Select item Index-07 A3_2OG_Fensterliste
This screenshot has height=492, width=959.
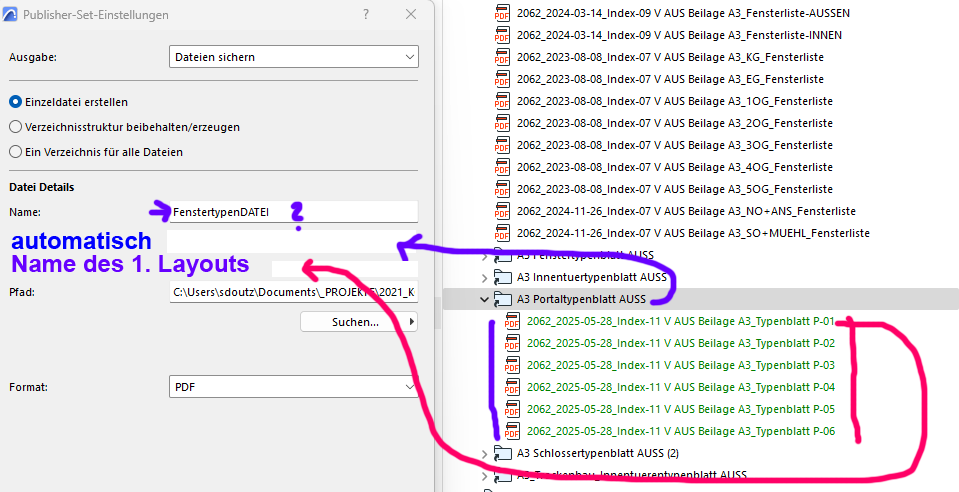[x=675, y=123]
